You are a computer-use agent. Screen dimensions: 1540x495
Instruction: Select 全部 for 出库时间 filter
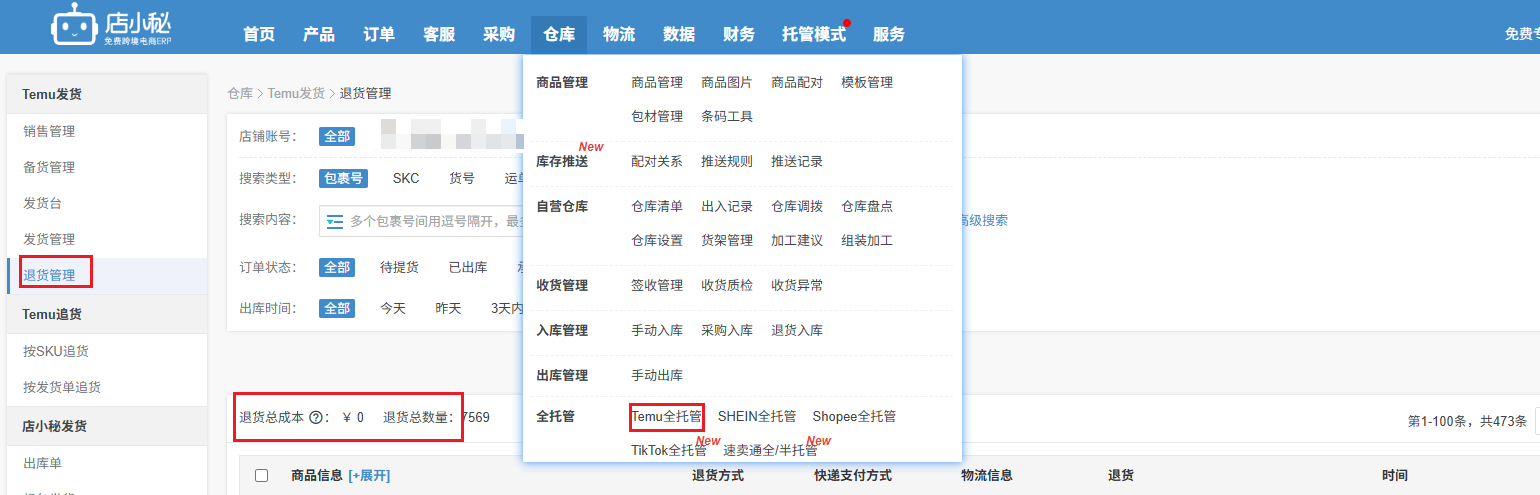click(x=337, y=308)
